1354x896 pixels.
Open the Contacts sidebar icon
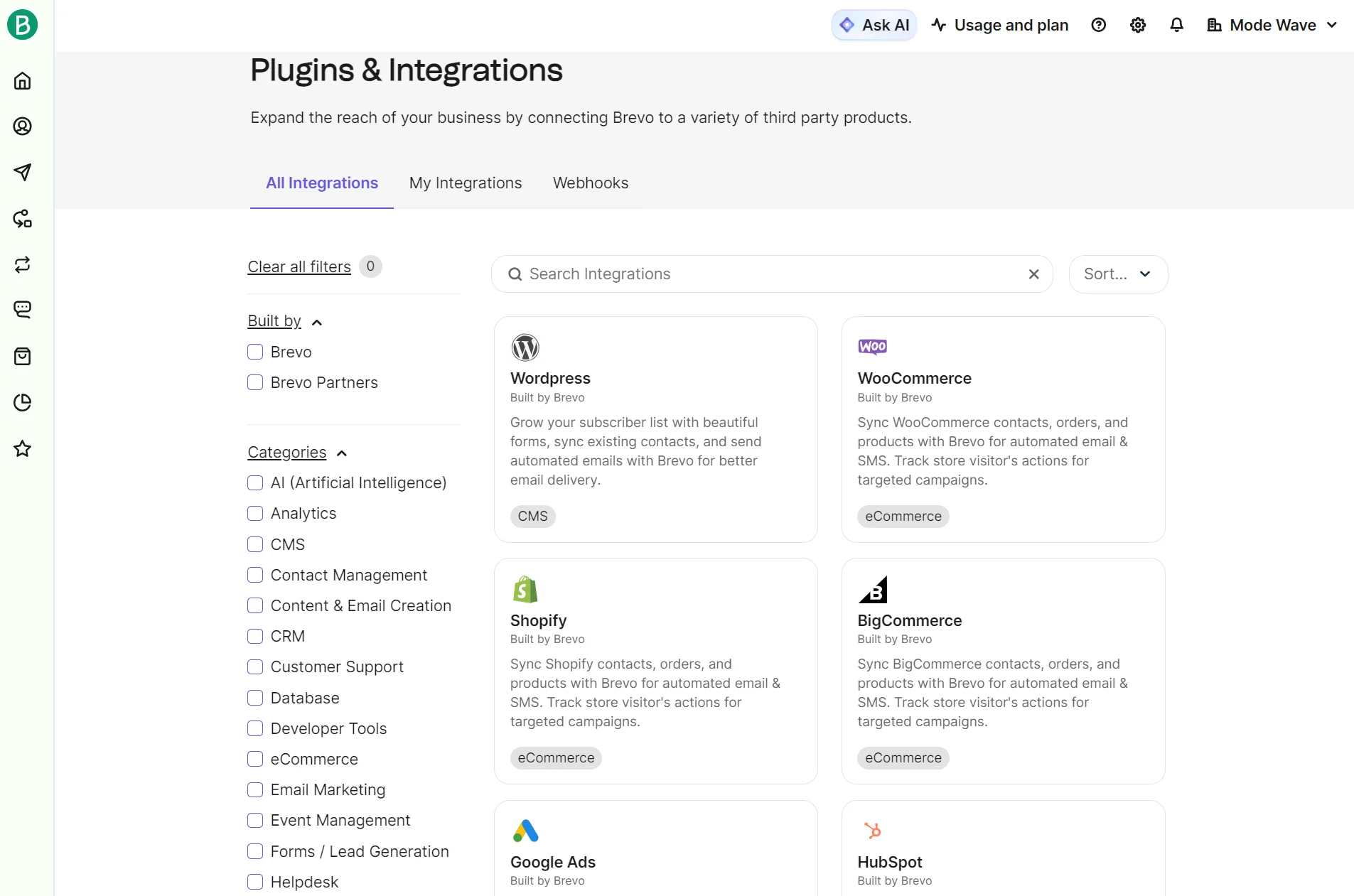(23, 126)
